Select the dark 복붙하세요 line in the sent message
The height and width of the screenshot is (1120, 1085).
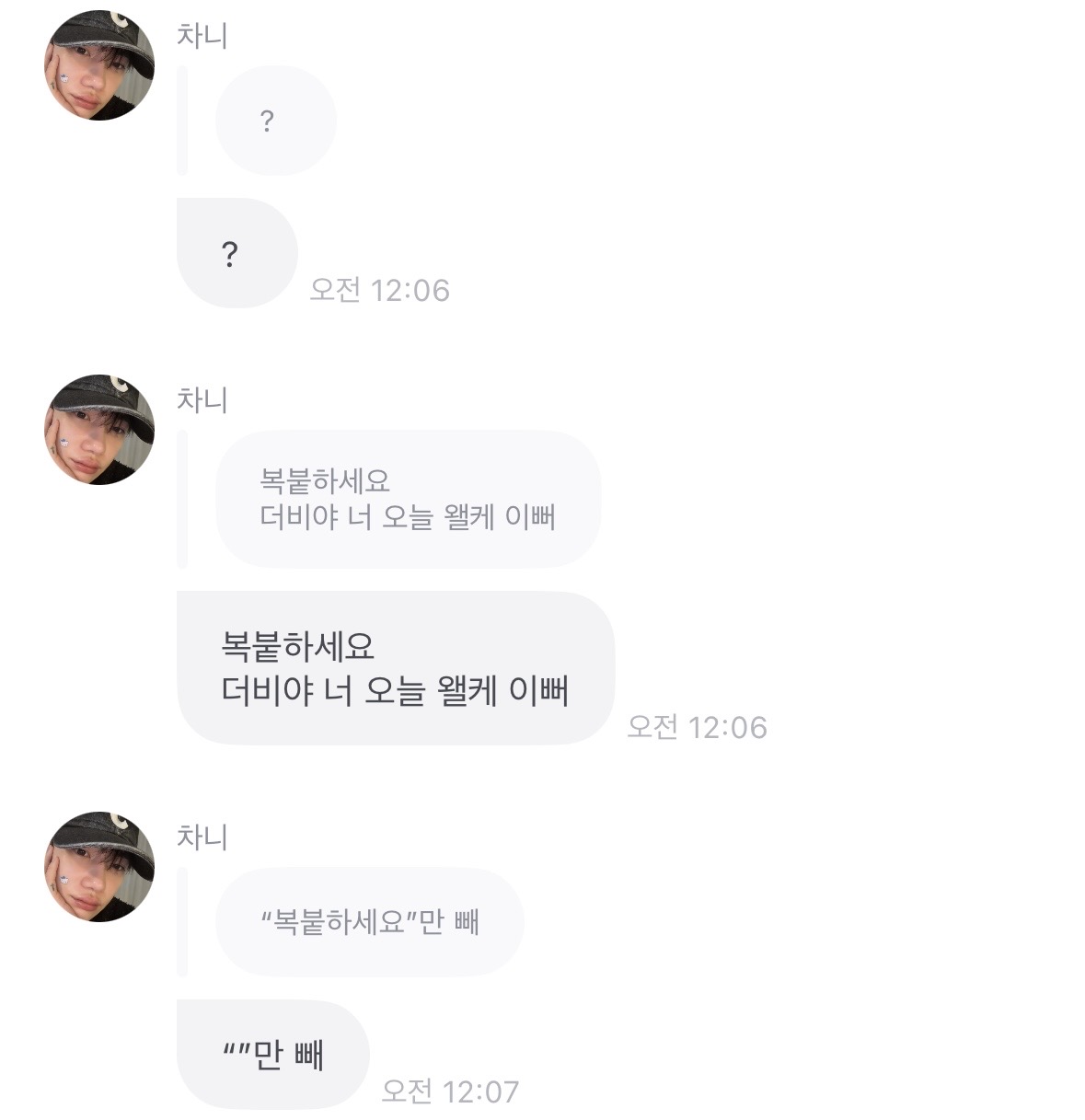(297, 645)
